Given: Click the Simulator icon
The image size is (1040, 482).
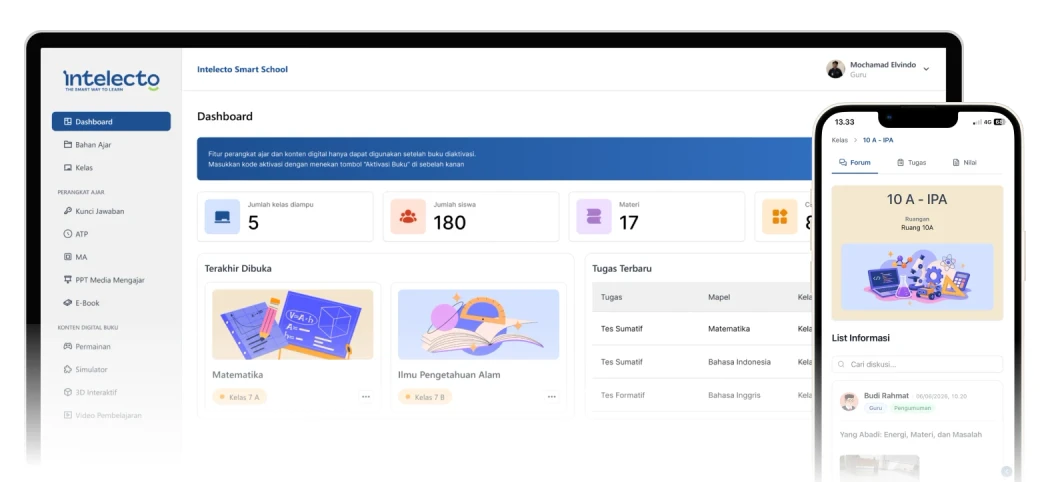Looking at the screenshot, I should (68, 369).
